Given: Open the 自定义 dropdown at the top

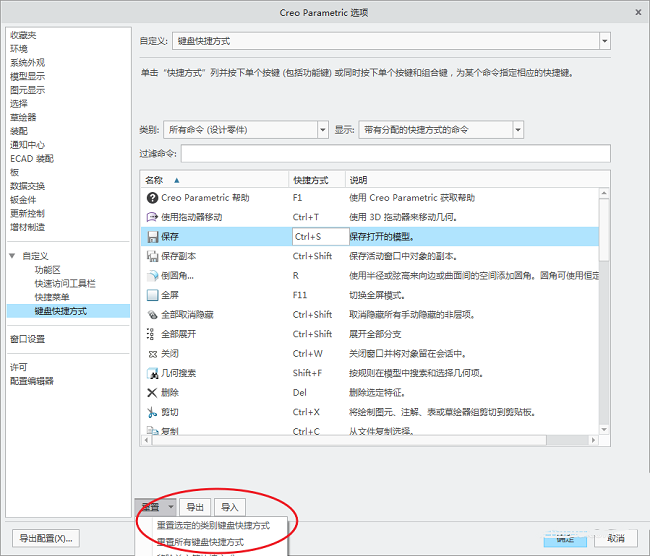Looking at the screenshot, I should point(604,41).
